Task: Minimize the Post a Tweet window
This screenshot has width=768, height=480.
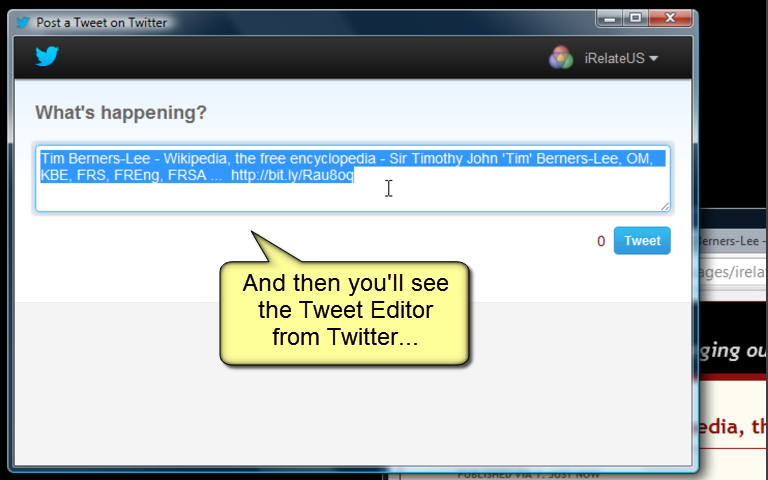Action: 609,18
